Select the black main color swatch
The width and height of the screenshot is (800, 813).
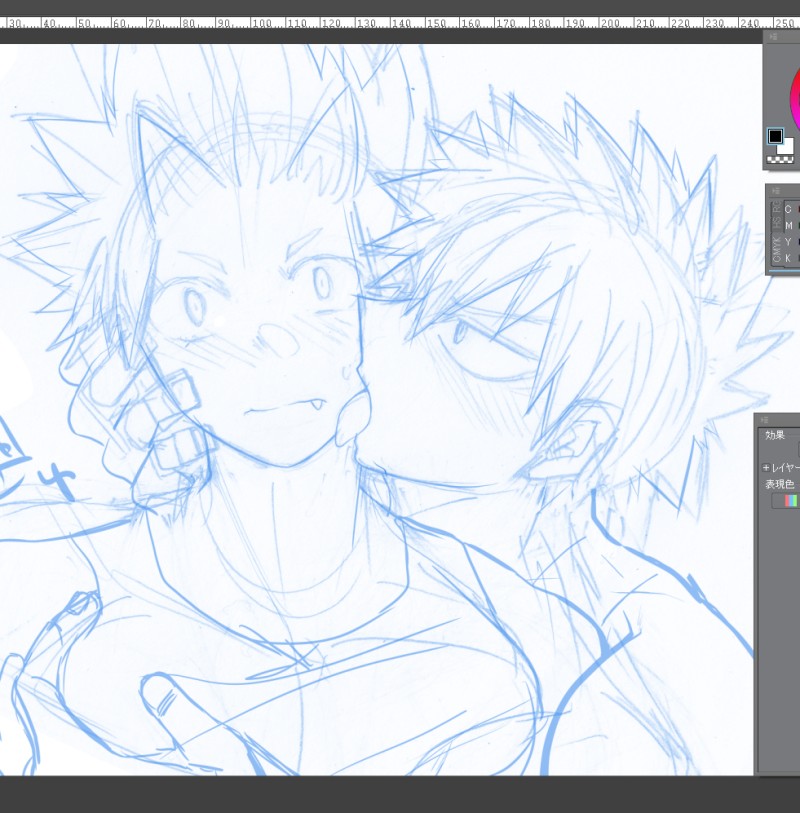point(775,136)
